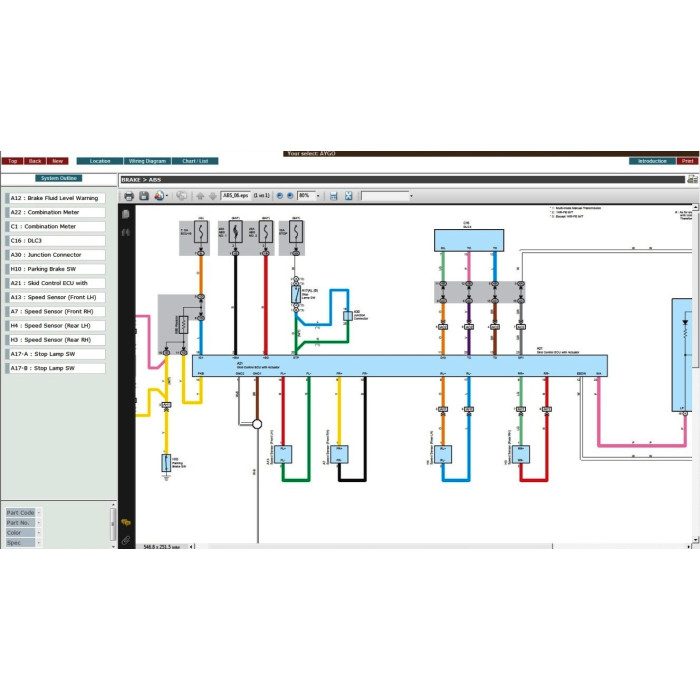Select A17-A : Stop Lamp SW
The width and height of the screenshot is (700, 700).
click(x=55, y=354)
